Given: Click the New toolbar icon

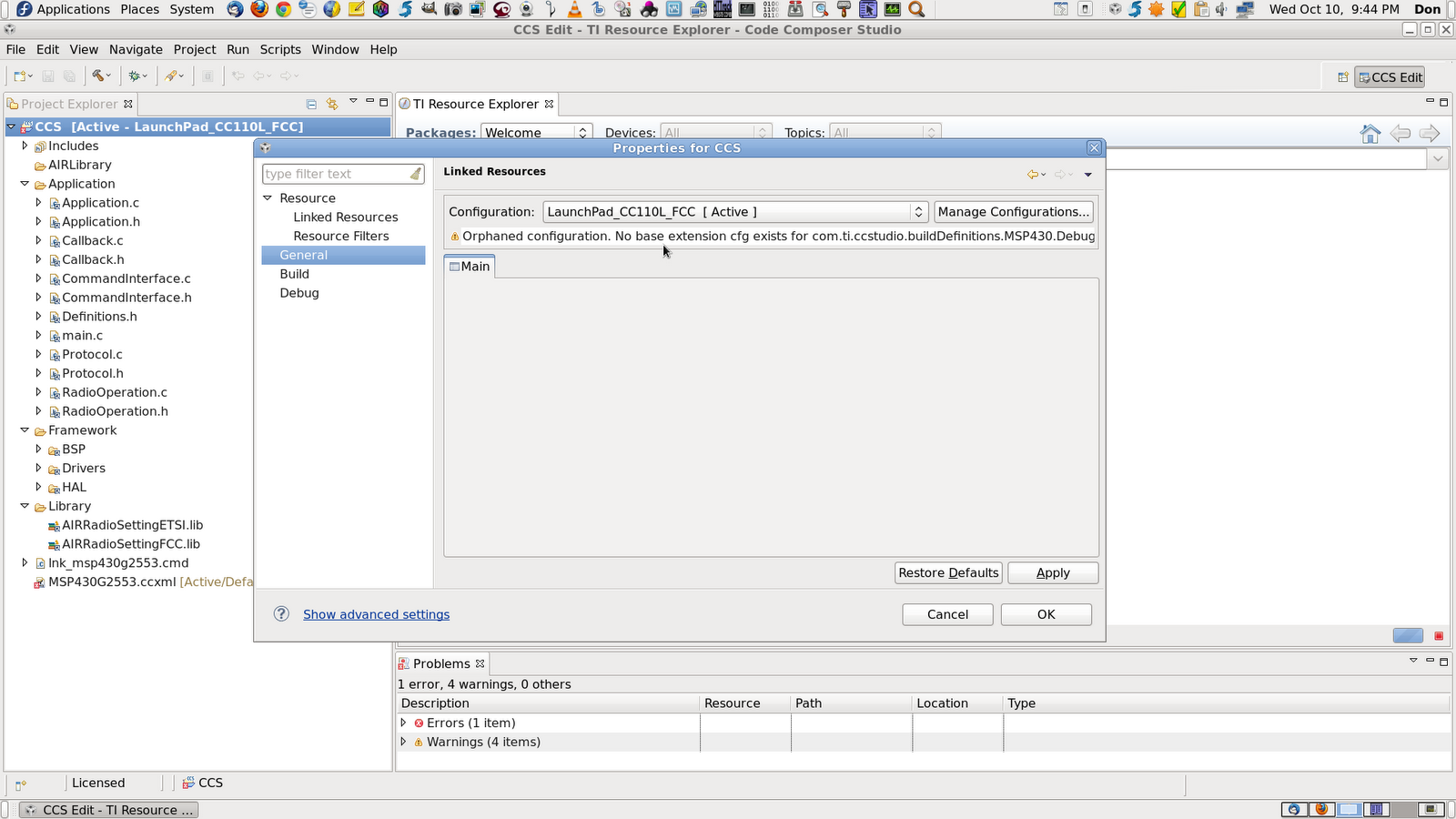Looking at the screenshot, I should [x=20, y=76].
